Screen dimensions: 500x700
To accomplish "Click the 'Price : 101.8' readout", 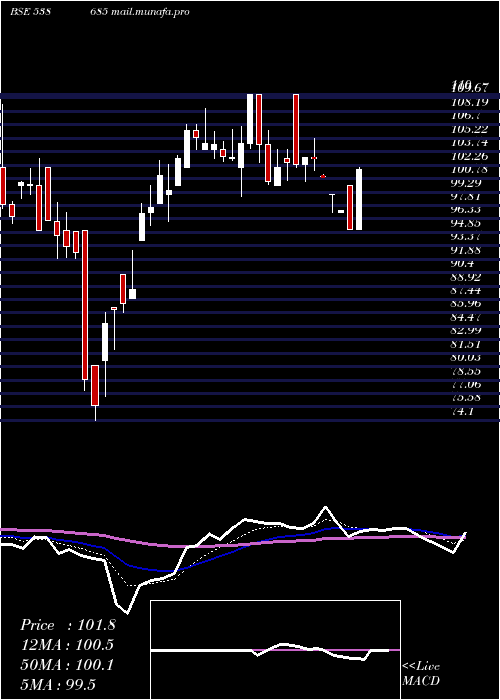I will point(67,625).
